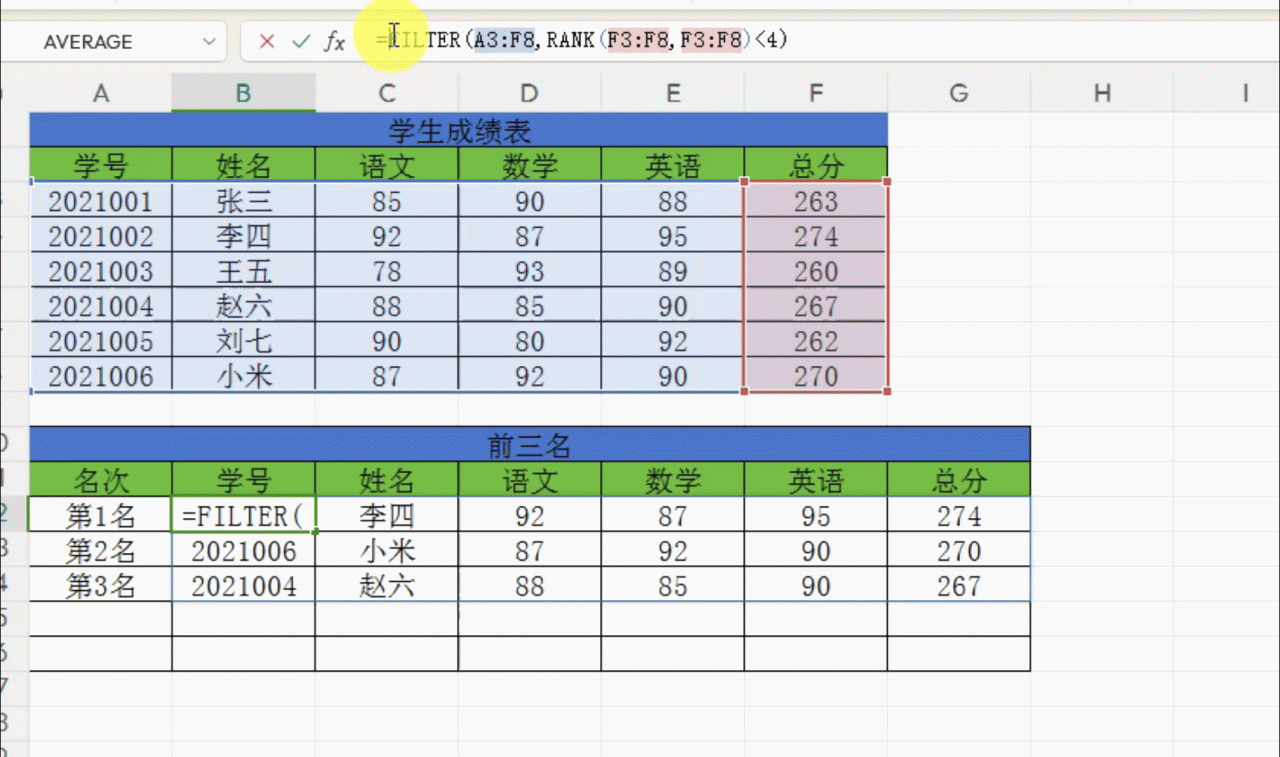Select column E header
The image size is (1280, 757).
click(x=673, y=93)
